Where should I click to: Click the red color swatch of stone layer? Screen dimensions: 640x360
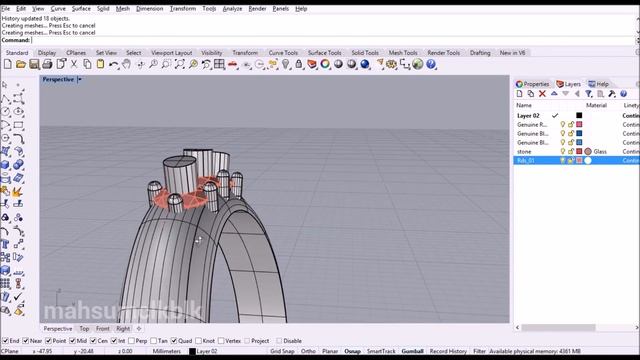click(x=579, y=151)
